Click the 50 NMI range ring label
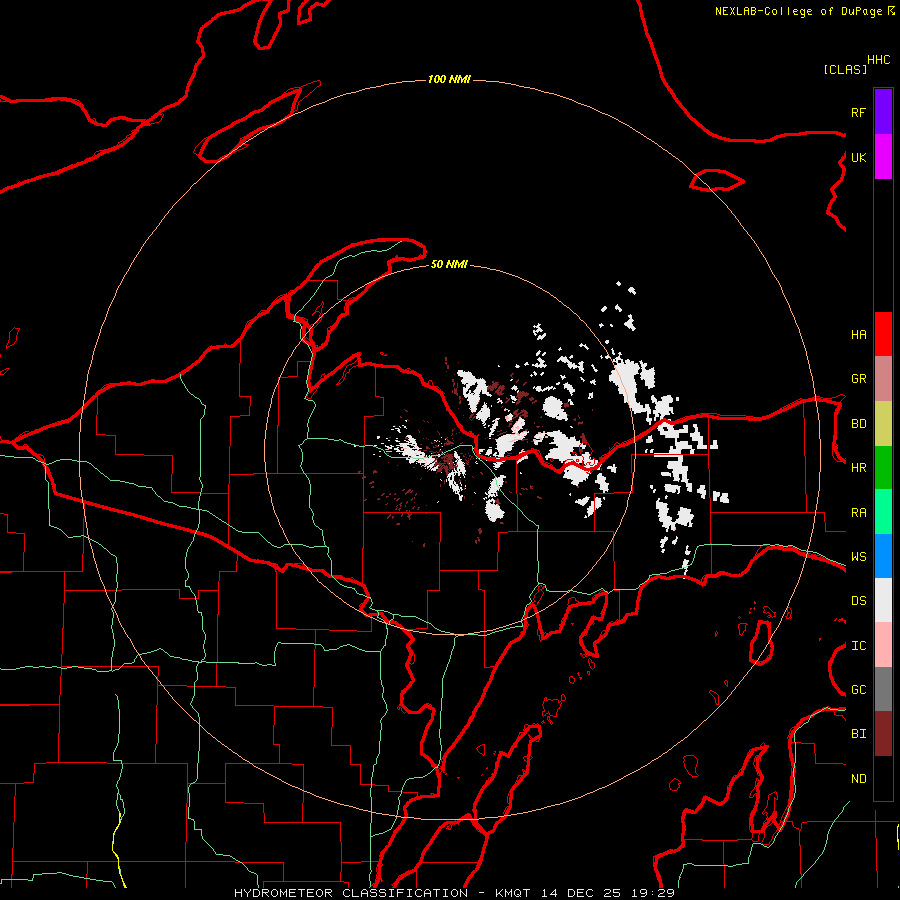 pyautogui.click(x=449, y=264)
